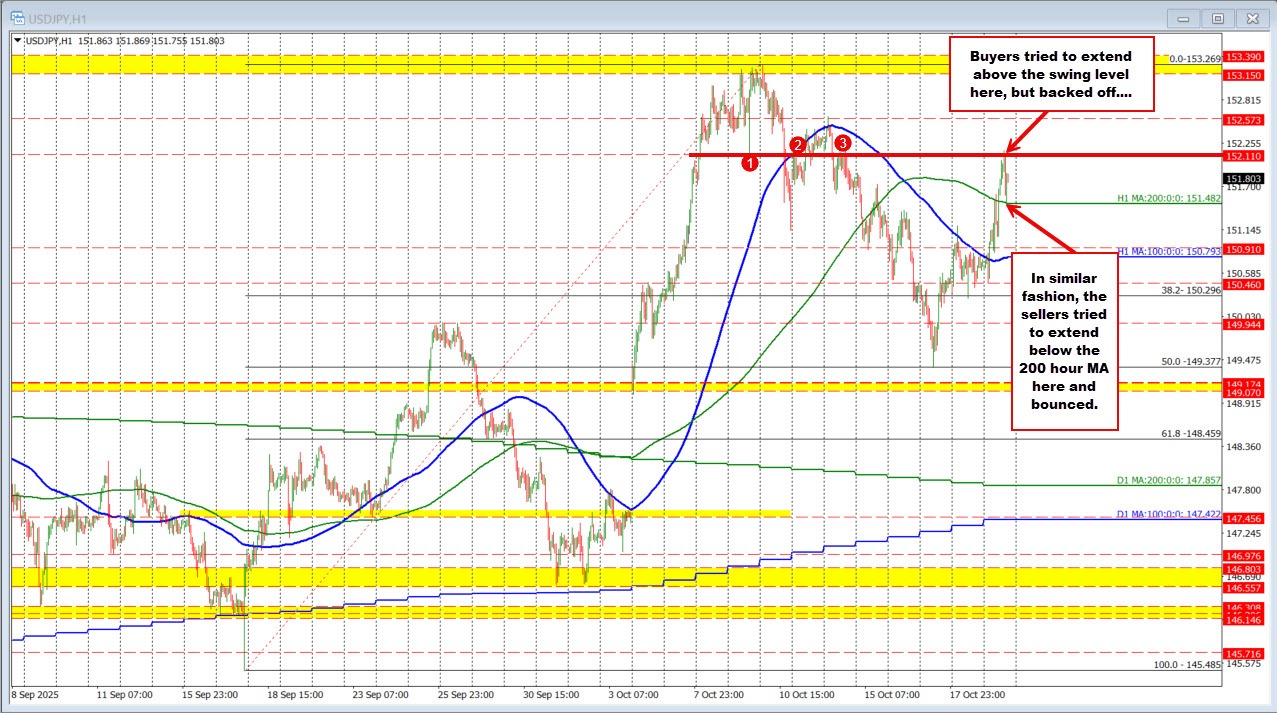This screenshot has height=713, width=1277.
Task: Click the 38.2 Fibonacci level label
Action: 1191,291
